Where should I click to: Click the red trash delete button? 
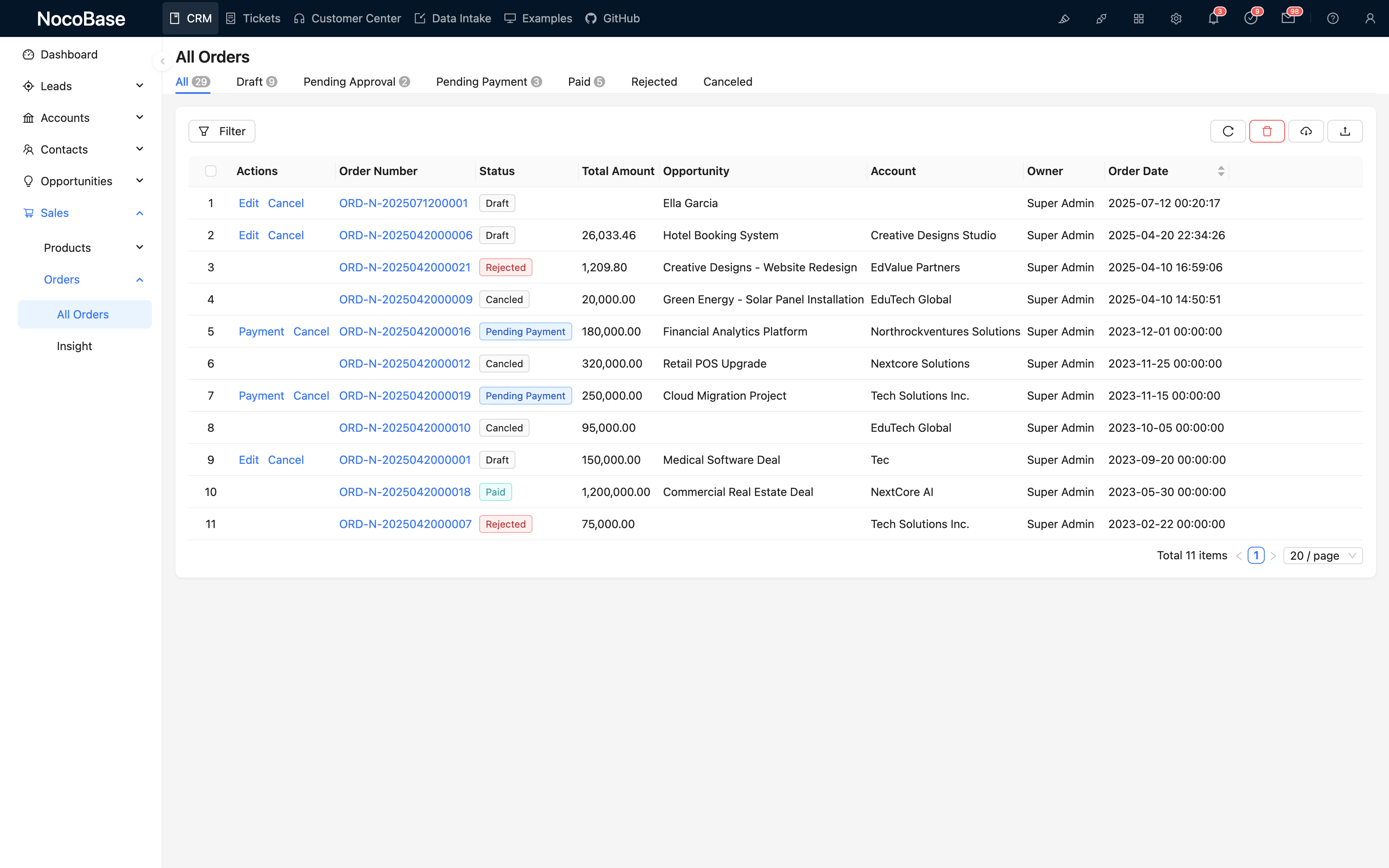click(1267, 132)
